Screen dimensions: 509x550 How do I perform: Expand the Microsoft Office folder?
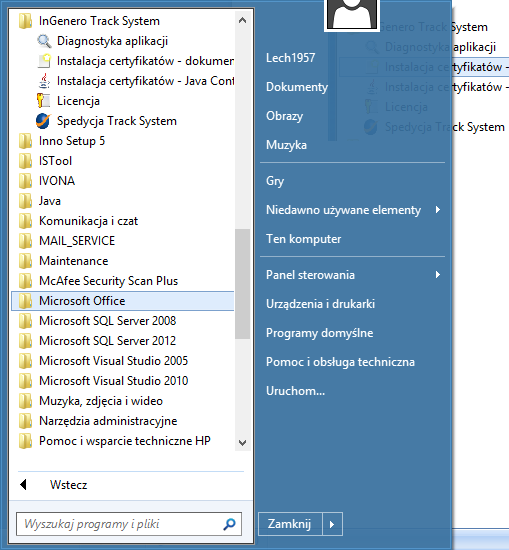click(x=123, y=301)
